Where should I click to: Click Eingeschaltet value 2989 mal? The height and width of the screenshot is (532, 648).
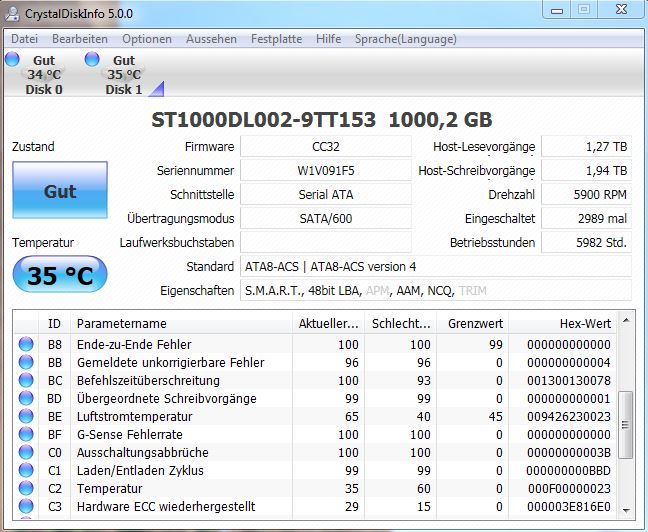click(x=586, y=218)
